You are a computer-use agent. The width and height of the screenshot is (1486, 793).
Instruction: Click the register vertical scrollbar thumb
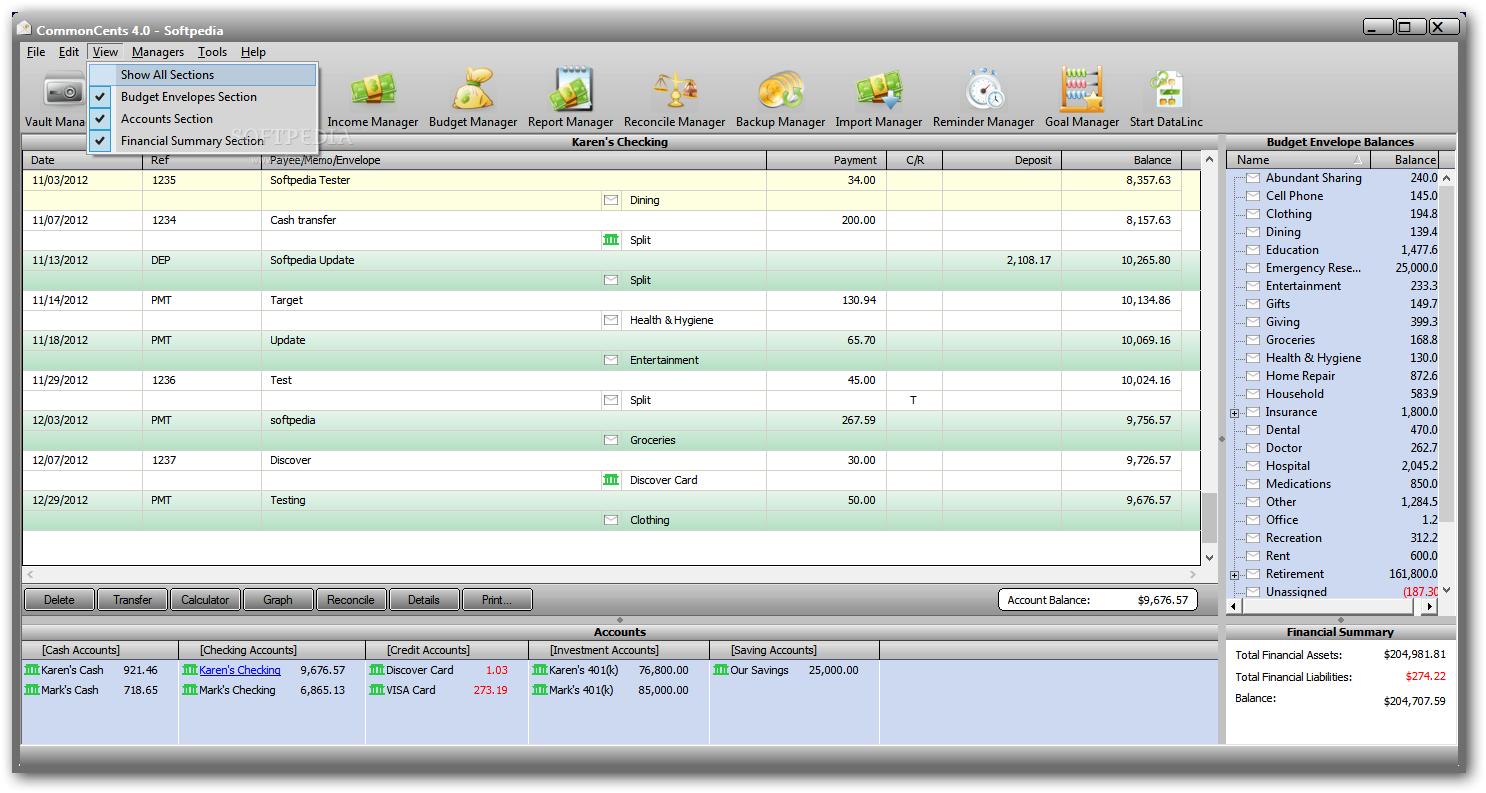[x=1209, y=518]
